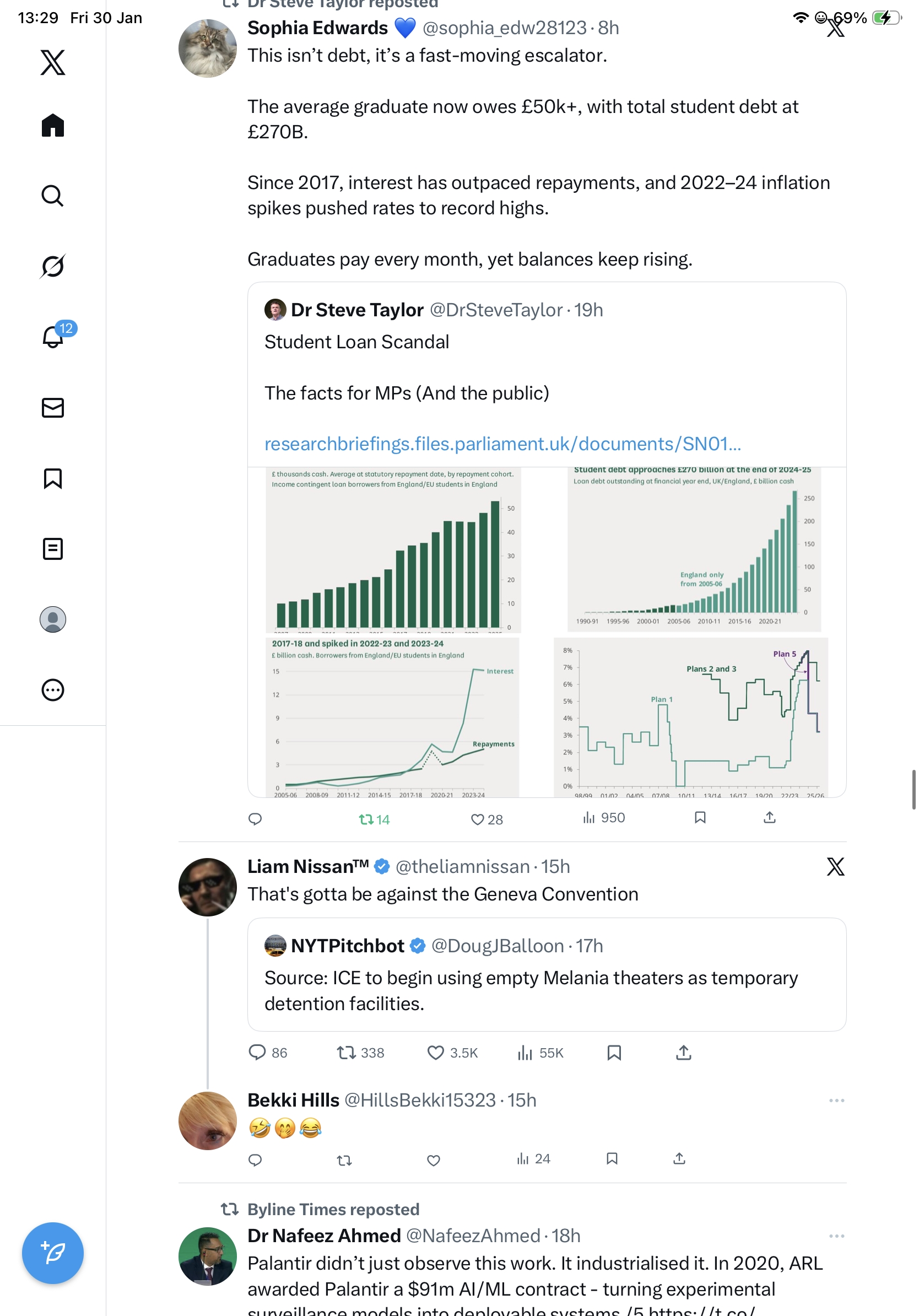The height and width of the screenshot is (1316, 919).
Task: Open more options on Bekki Hills' reply
Action: click(x=836, y=1101)
